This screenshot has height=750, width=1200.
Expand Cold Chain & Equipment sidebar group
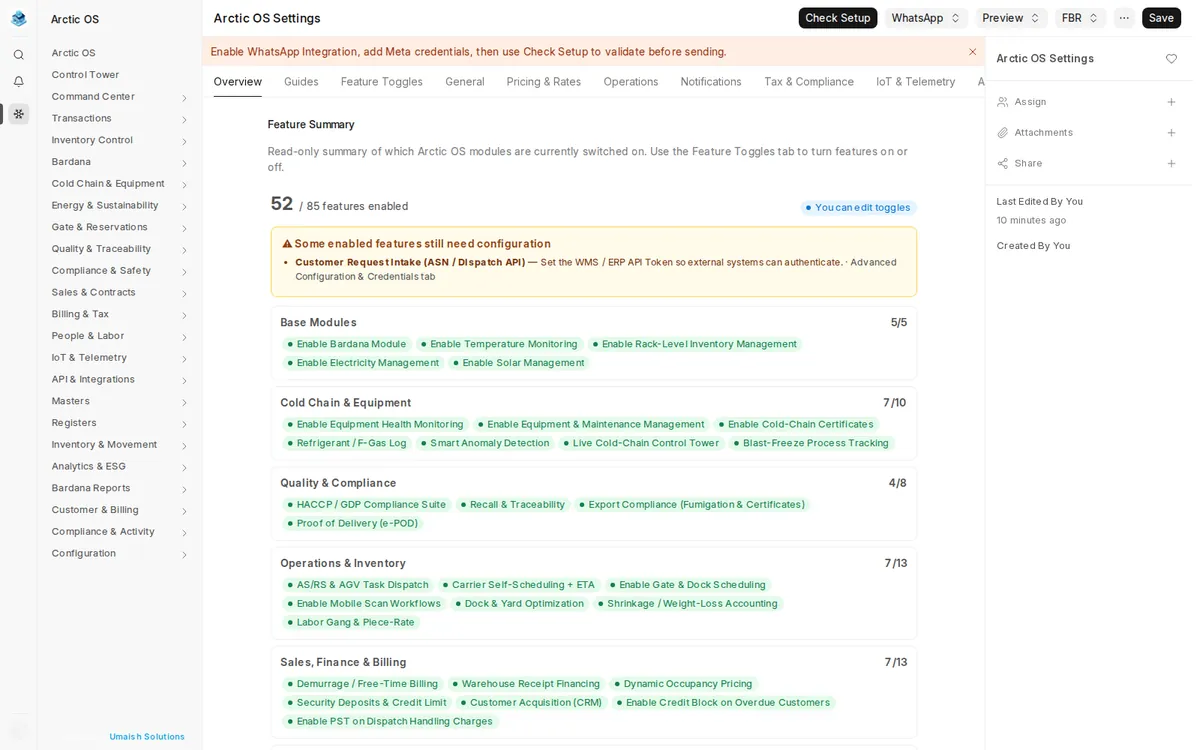point(184,185)
